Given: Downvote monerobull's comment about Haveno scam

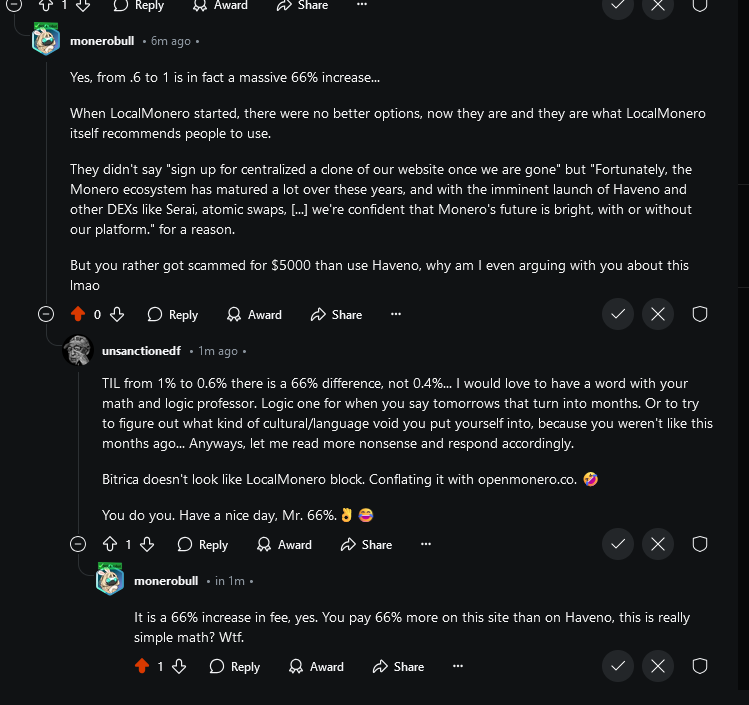Looking at the screenshot, I should click(116, 314).
